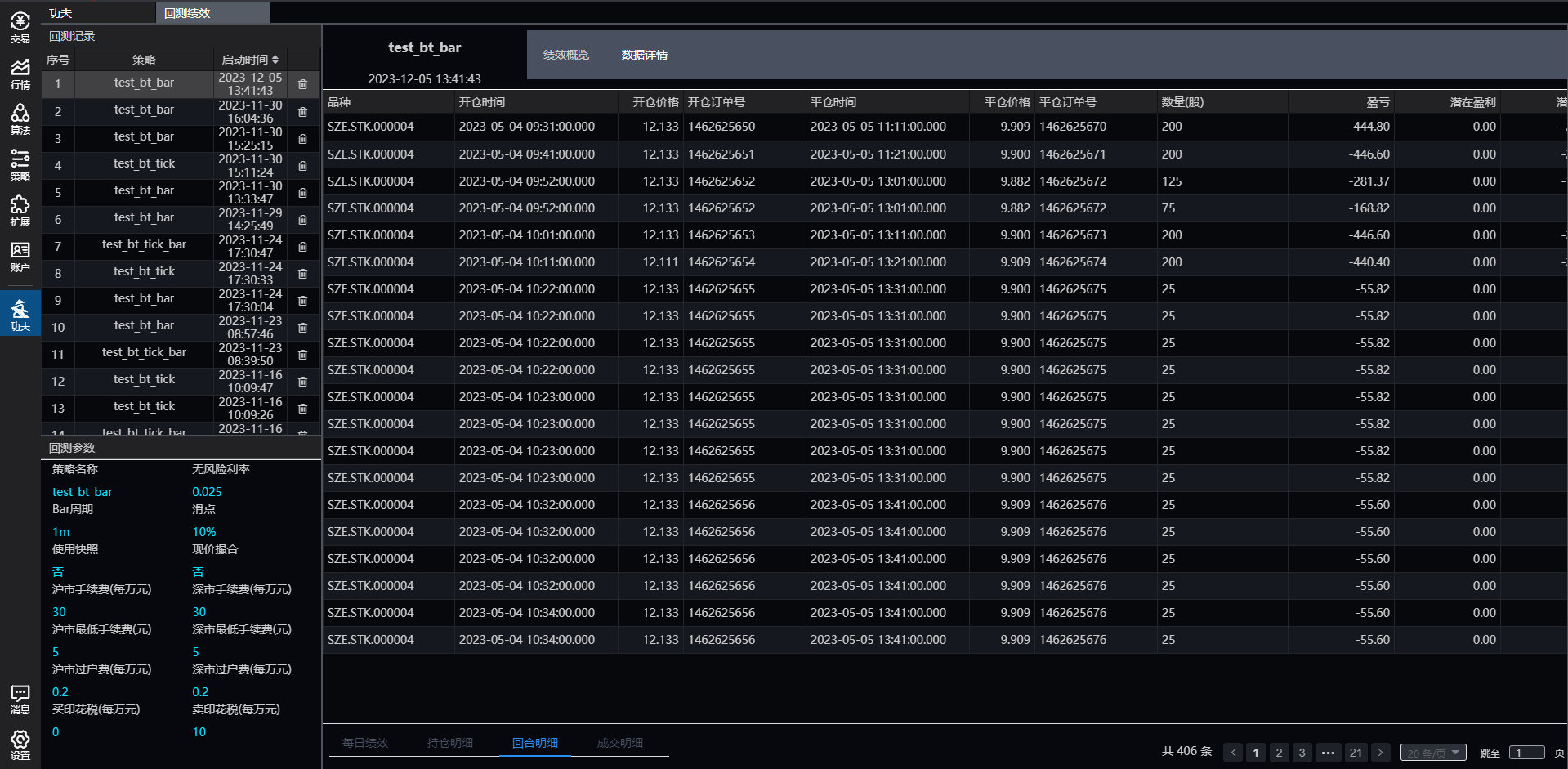This screenshot has height=769, width=1568.
Task: Open the 算法 algorithm sidebar icon
Action: [20, 119]
